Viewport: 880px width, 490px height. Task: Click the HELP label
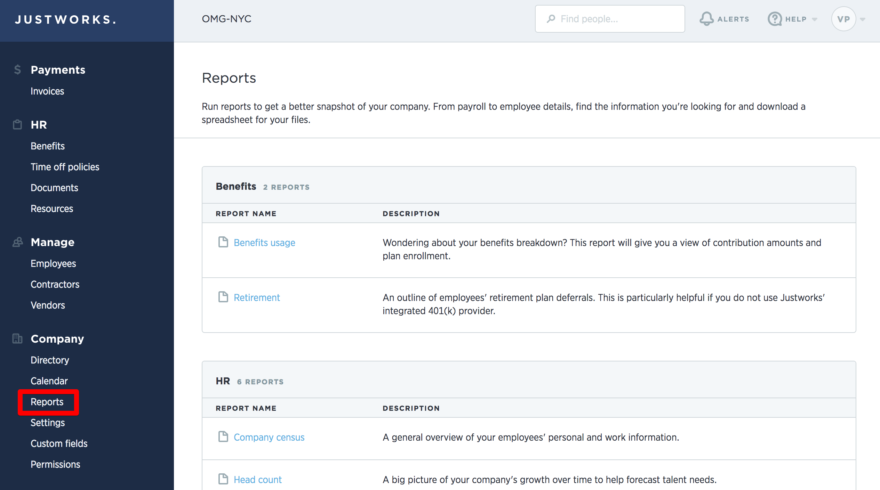[x=796, y=19]
